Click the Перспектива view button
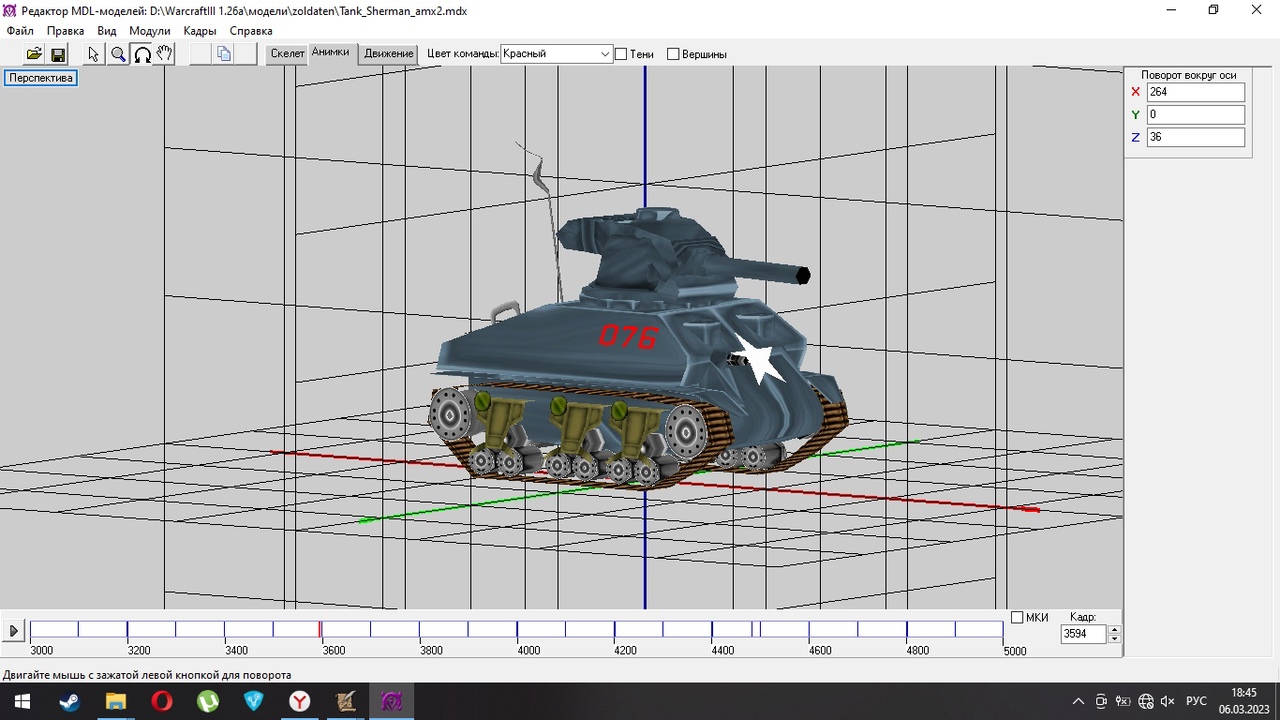 [41, 78]
